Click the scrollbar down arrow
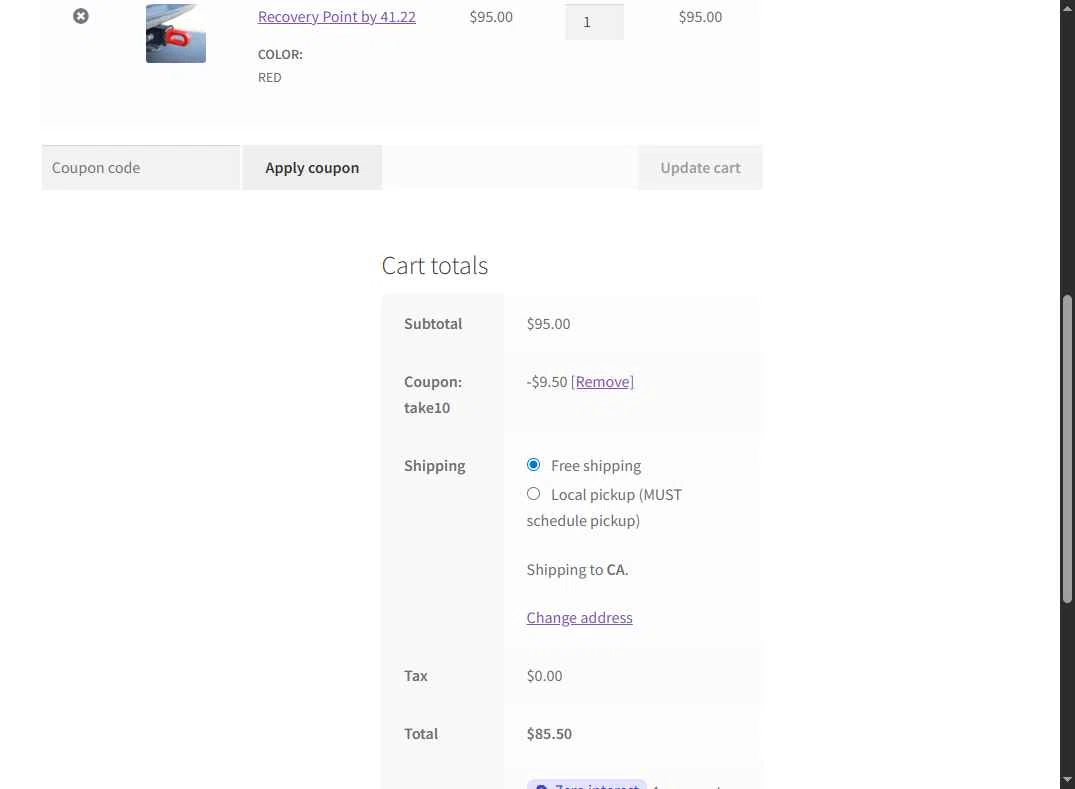1075x789 pixels. click(x=1067, y=780)
